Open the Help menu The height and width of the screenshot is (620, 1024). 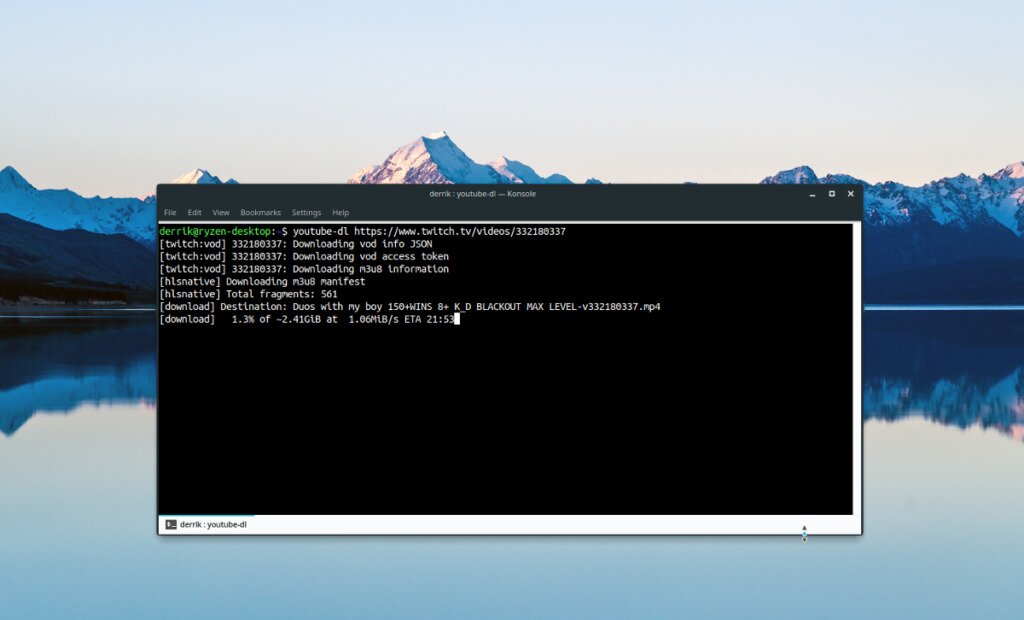339,212
